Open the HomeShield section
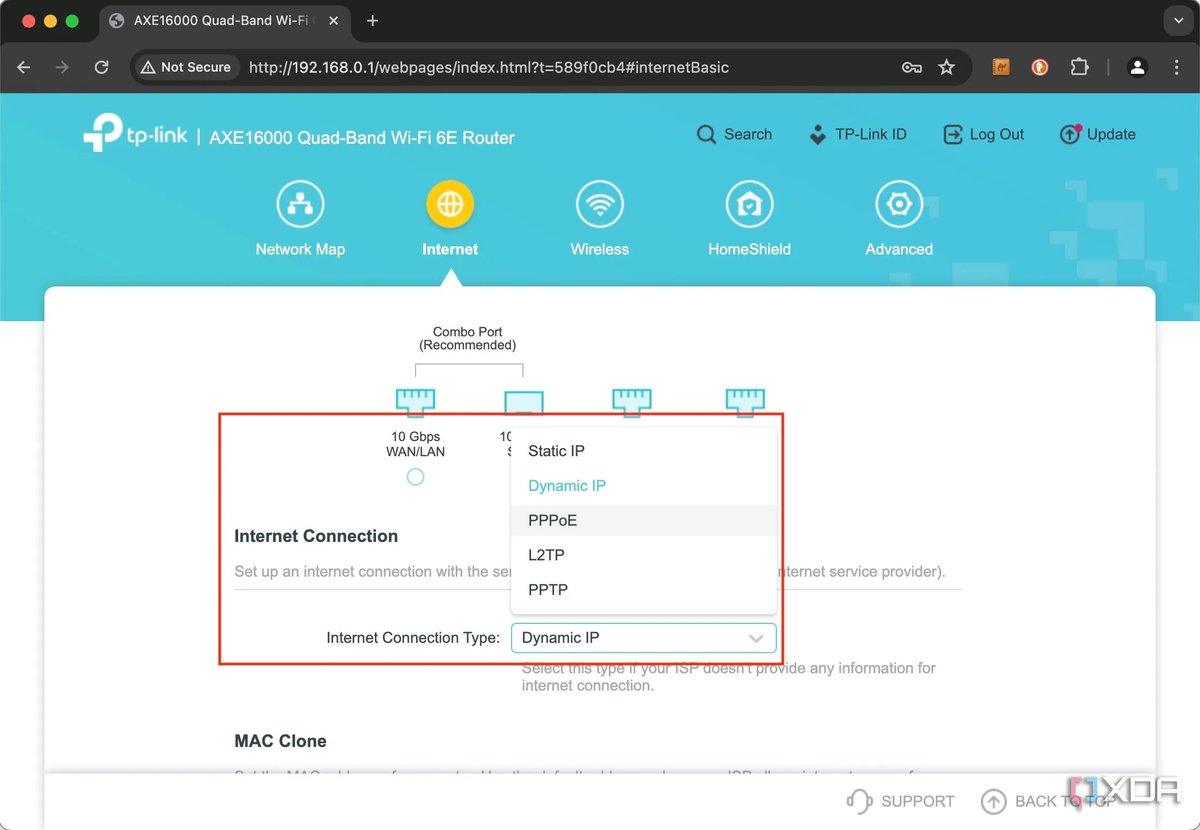The height and width of the screenshot is (830, 1200). tap(749, 204)
